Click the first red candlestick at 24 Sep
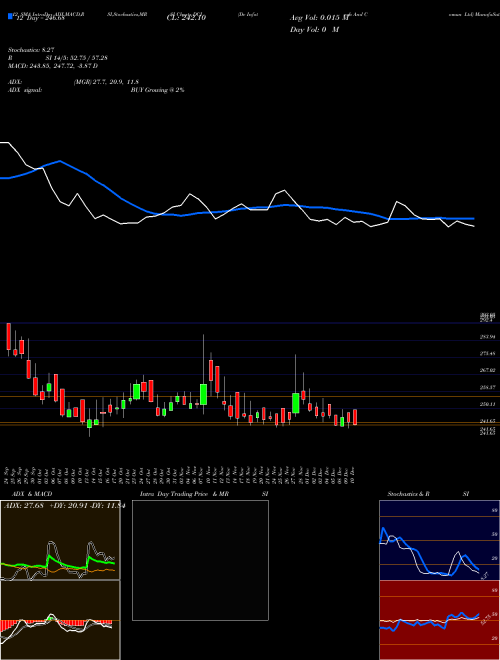 point(8,336)
